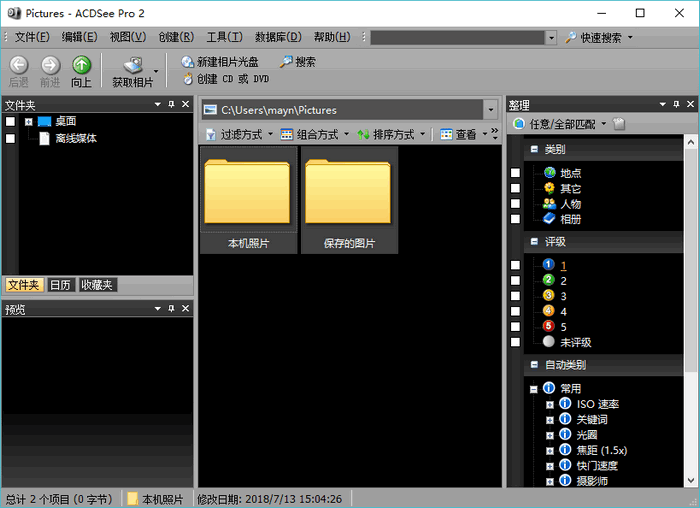
Task: Click 新建相片光盘 toolbar item
Action: (x=220, y=62)
